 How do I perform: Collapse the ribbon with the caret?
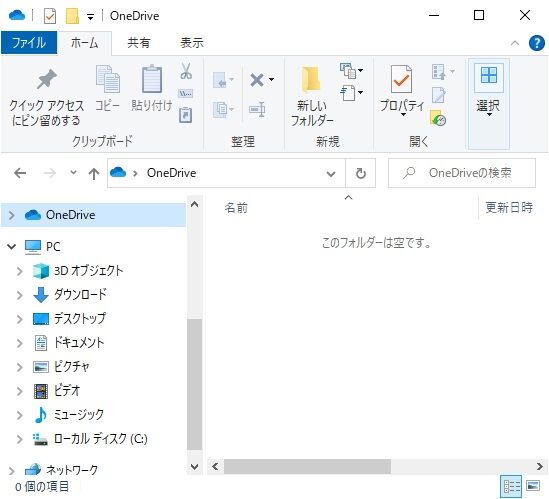[515, 43]
